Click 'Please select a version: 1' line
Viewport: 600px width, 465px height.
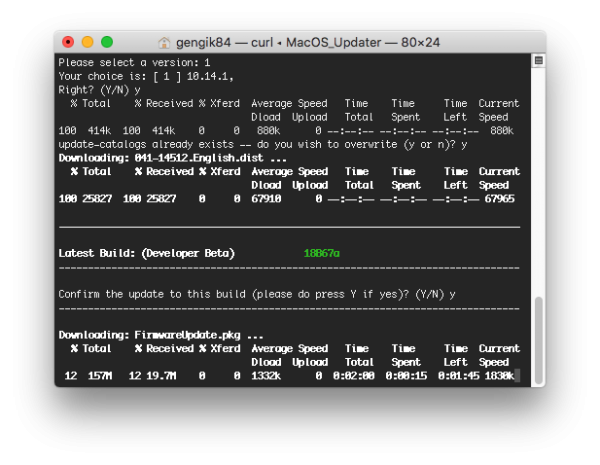(134, 62)
